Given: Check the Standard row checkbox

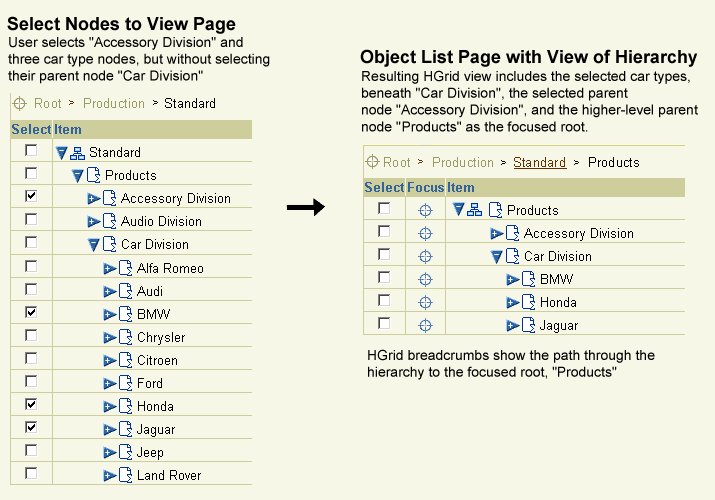Looking at the screenshot, I should [x=31, y=150].
